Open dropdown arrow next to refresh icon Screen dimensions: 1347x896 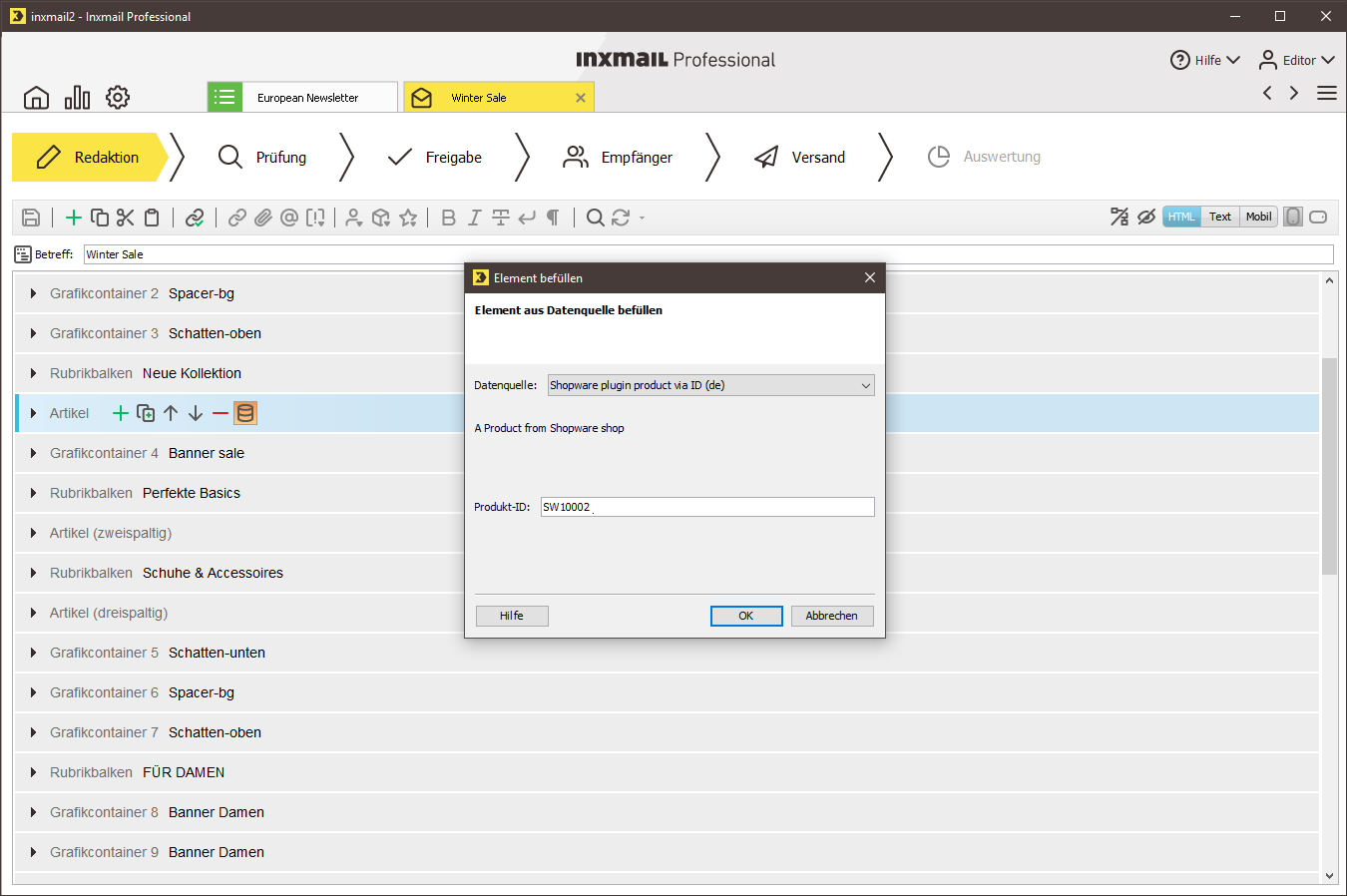(x=642, y=218)
